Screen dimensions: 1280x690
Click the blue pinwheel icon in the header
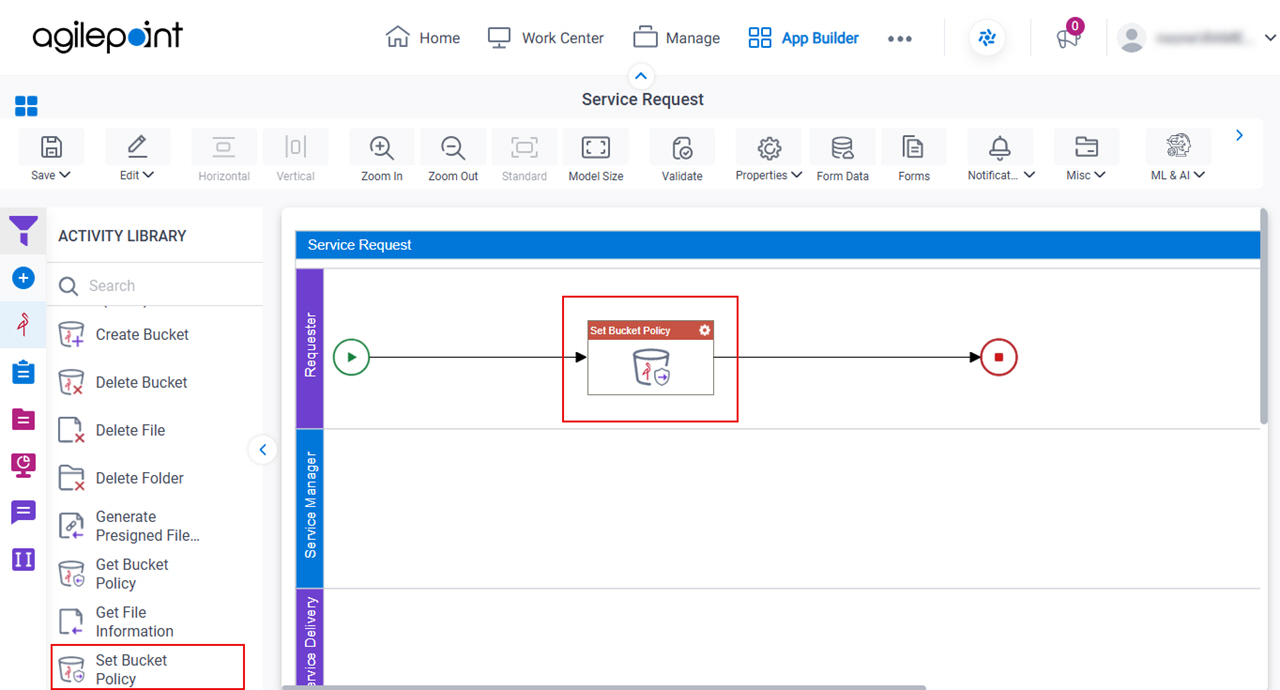pyautogui.click(x=987, y=38)
